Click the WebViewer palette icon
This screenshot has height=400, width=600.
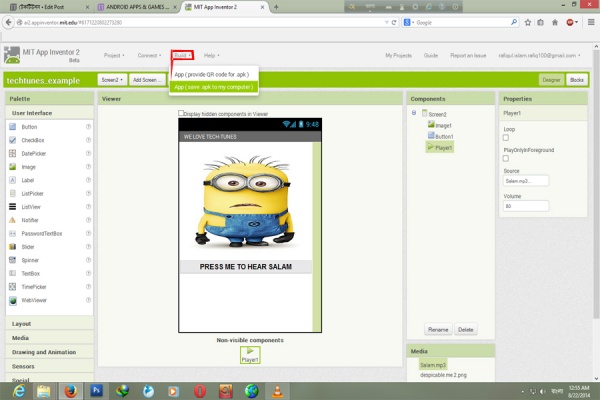(x=12, y=299)
